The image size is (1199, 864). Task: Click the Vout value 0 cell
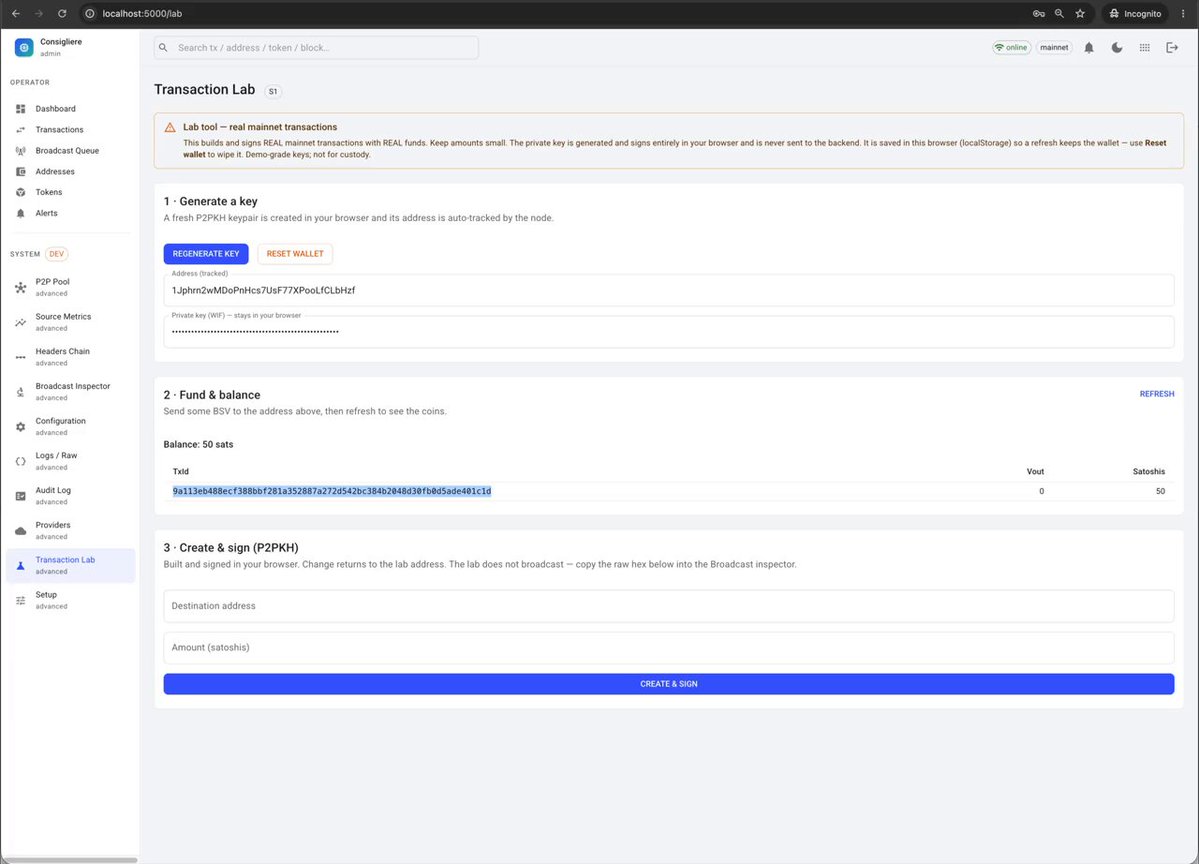pos(1041,491)
